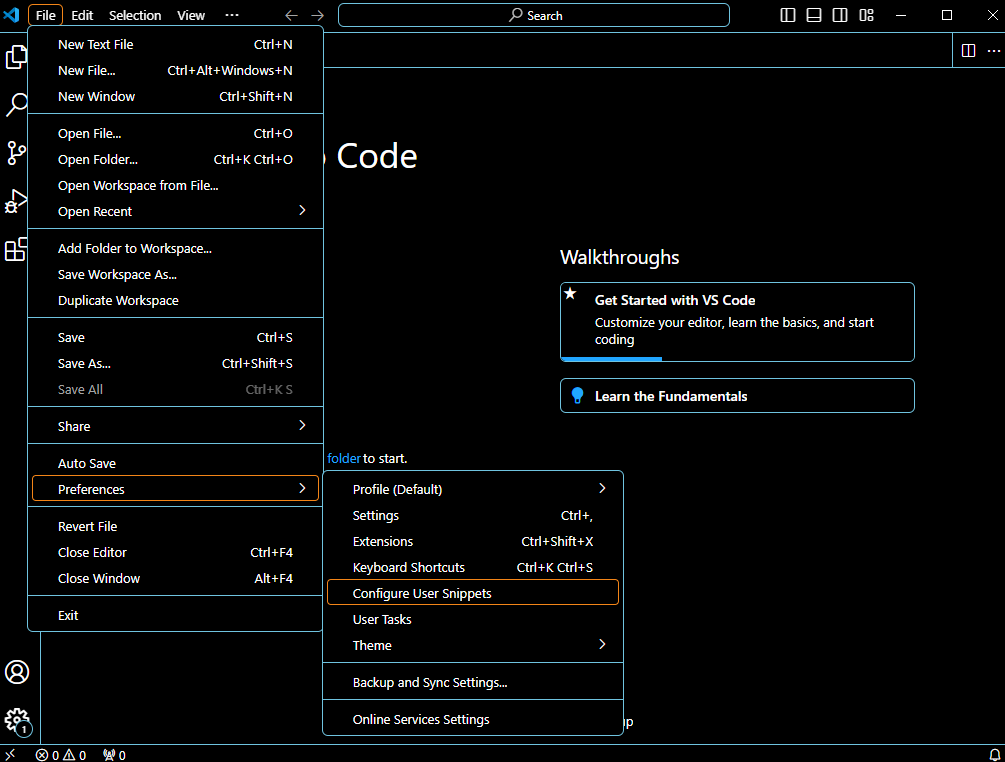Select Duplicate Workspace

175,300
